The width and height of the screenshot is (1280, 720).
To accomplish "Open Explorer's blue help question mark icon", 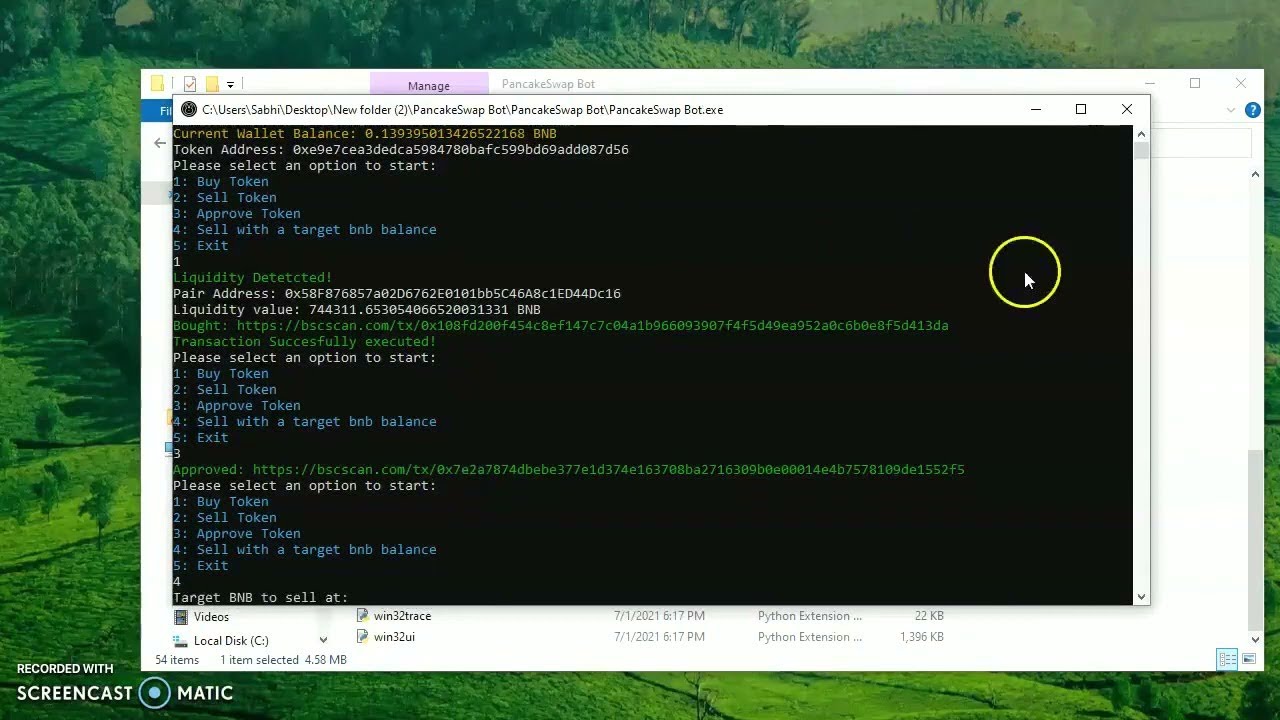I will pyautogui.click(x=1252, y=110).
